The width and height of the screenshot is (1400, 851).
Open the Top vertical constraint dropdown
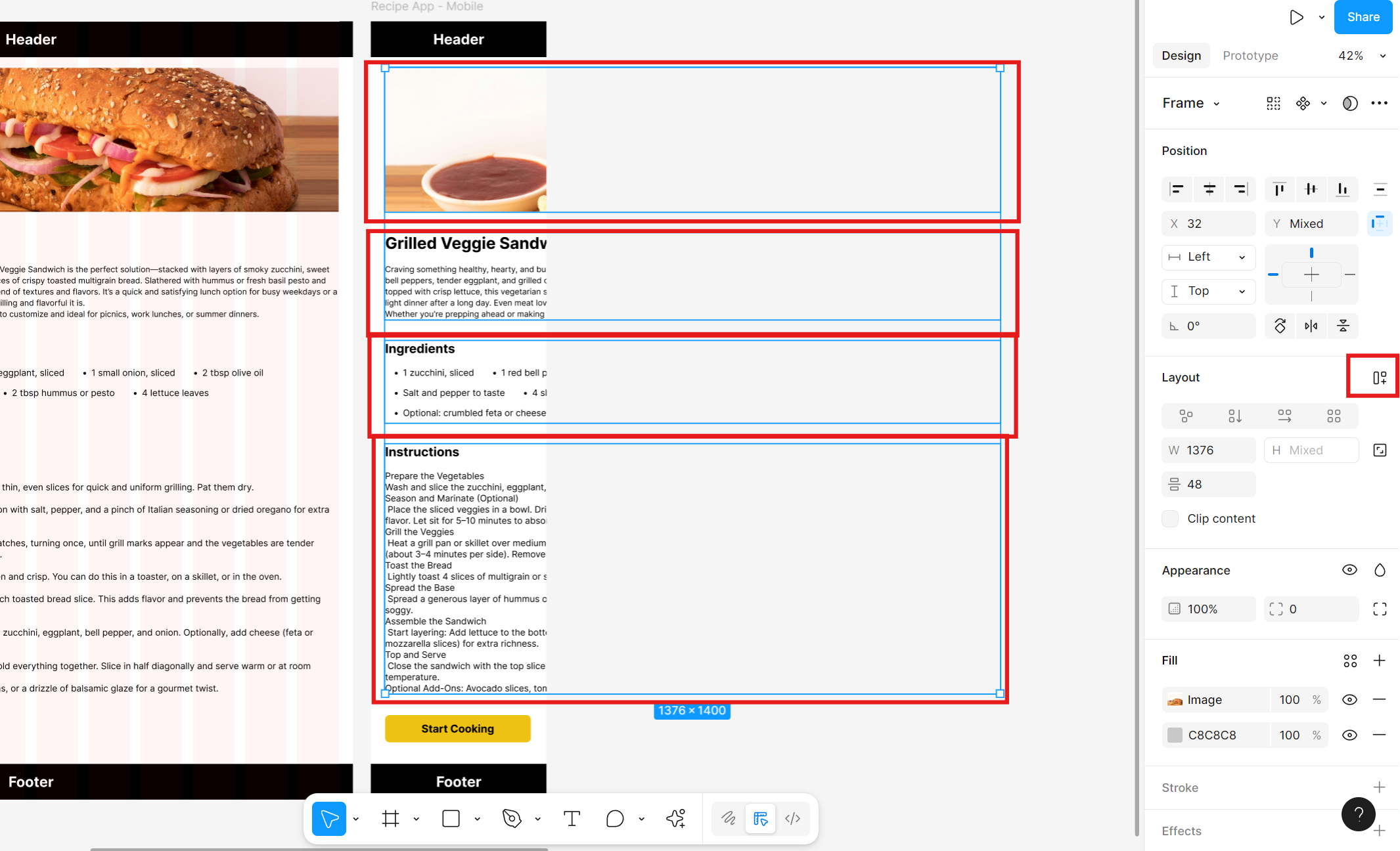pos(1209,291)
